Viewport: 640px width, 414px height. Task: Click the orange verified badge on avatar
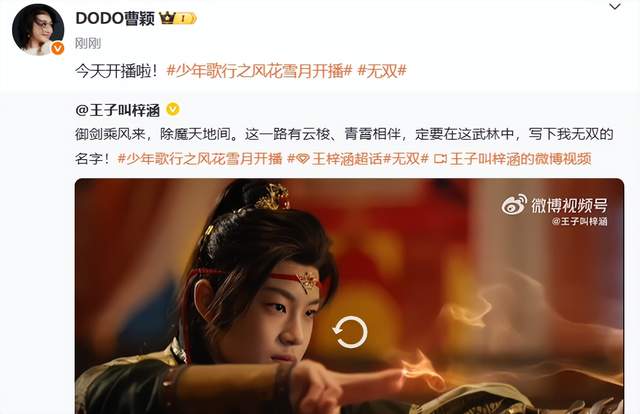point(58,49)
